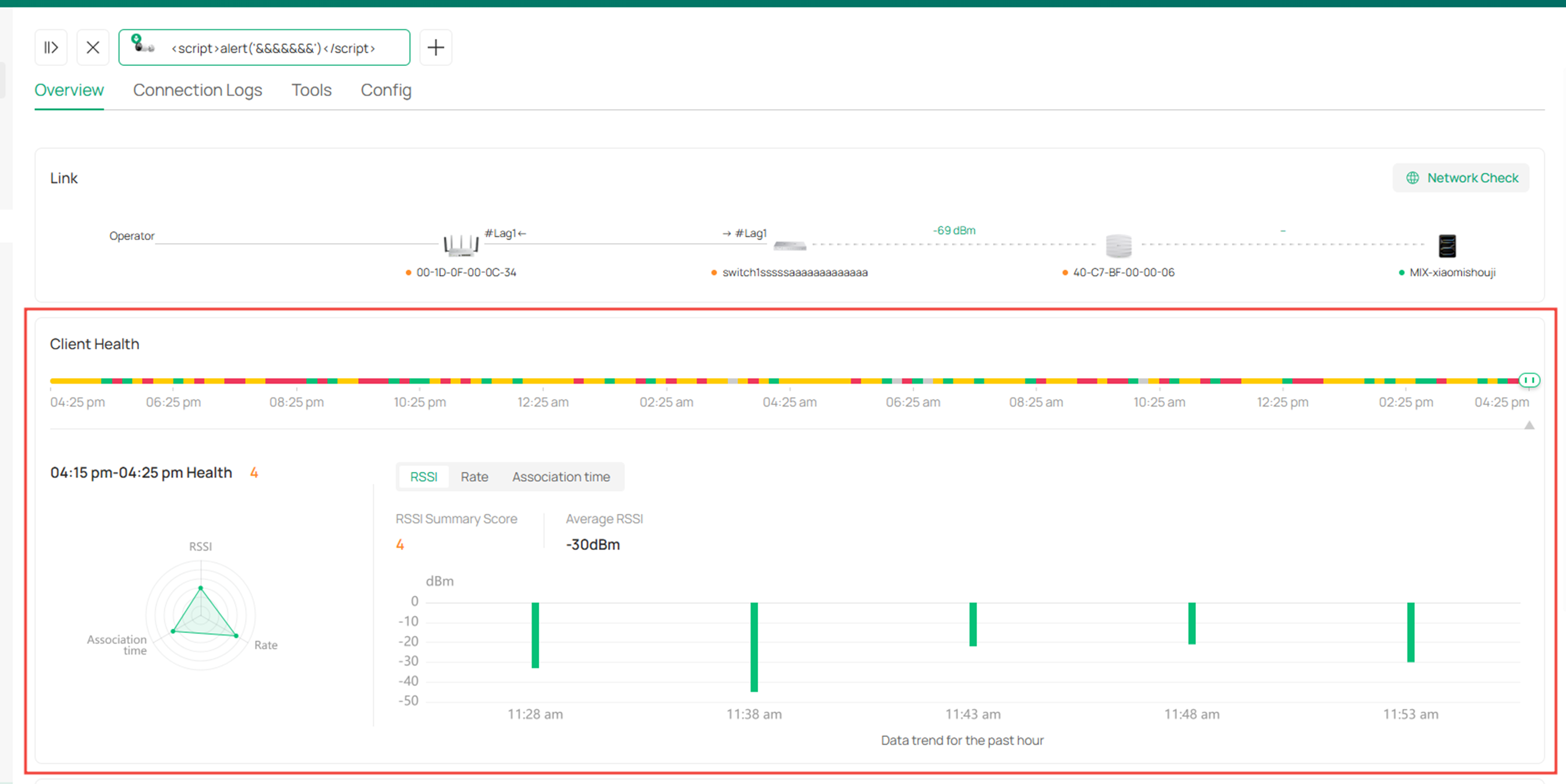Run a Network Check
Viewport: 1566px width, 784px height.
tap(1461, 177)
